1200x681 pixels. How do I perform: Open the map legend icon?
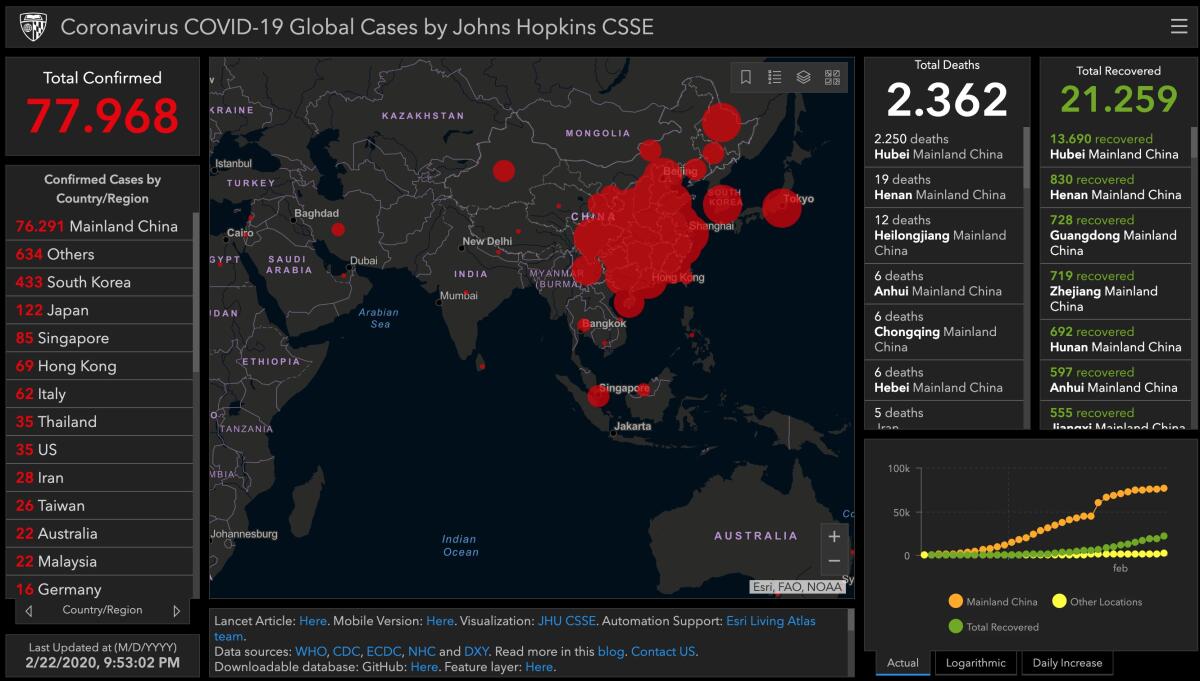pos(774,76)
